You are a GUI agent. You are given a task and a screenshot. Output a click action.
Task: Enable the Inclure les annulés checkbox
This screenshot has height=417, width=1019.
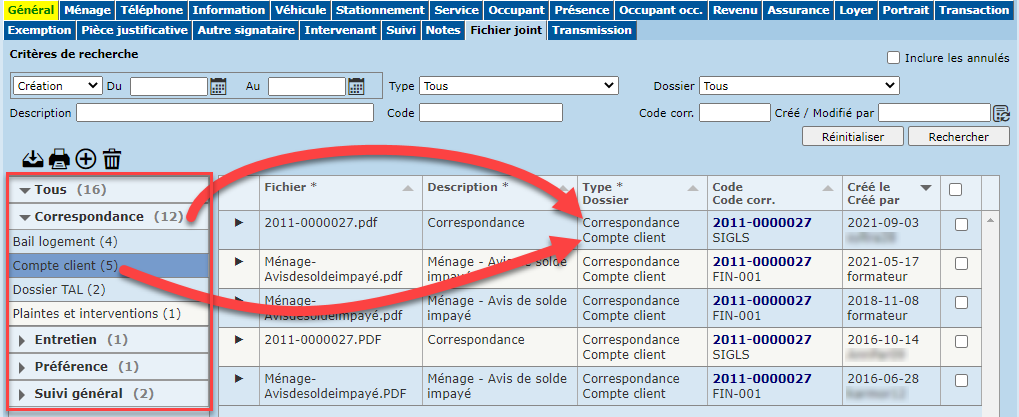point(894,58)
